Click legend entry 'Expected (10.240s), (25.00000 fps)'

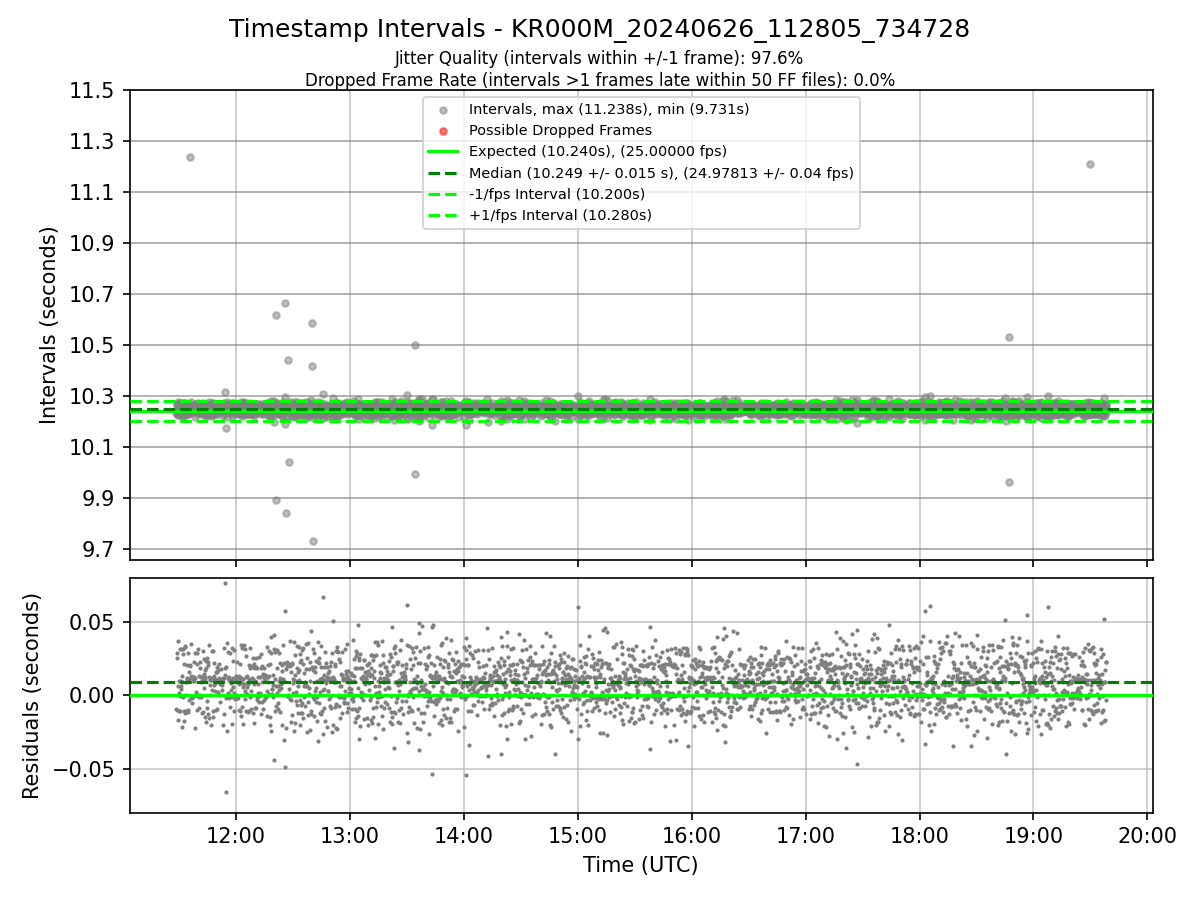coord(598,151)
